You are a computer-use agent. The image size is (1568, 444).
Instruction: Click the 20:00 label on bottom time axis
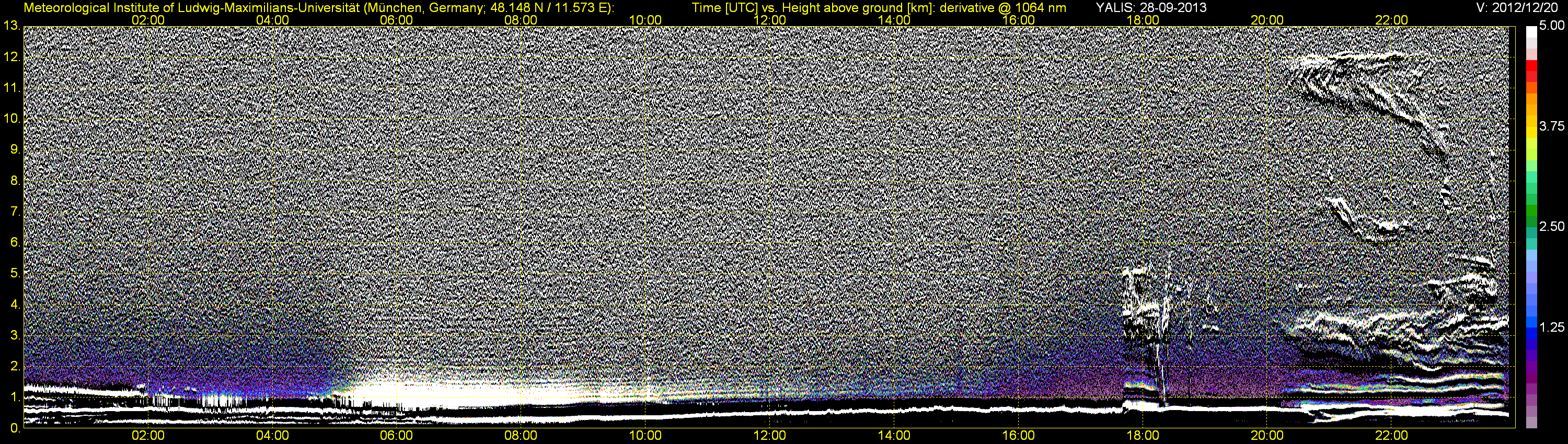point(1267,436)
